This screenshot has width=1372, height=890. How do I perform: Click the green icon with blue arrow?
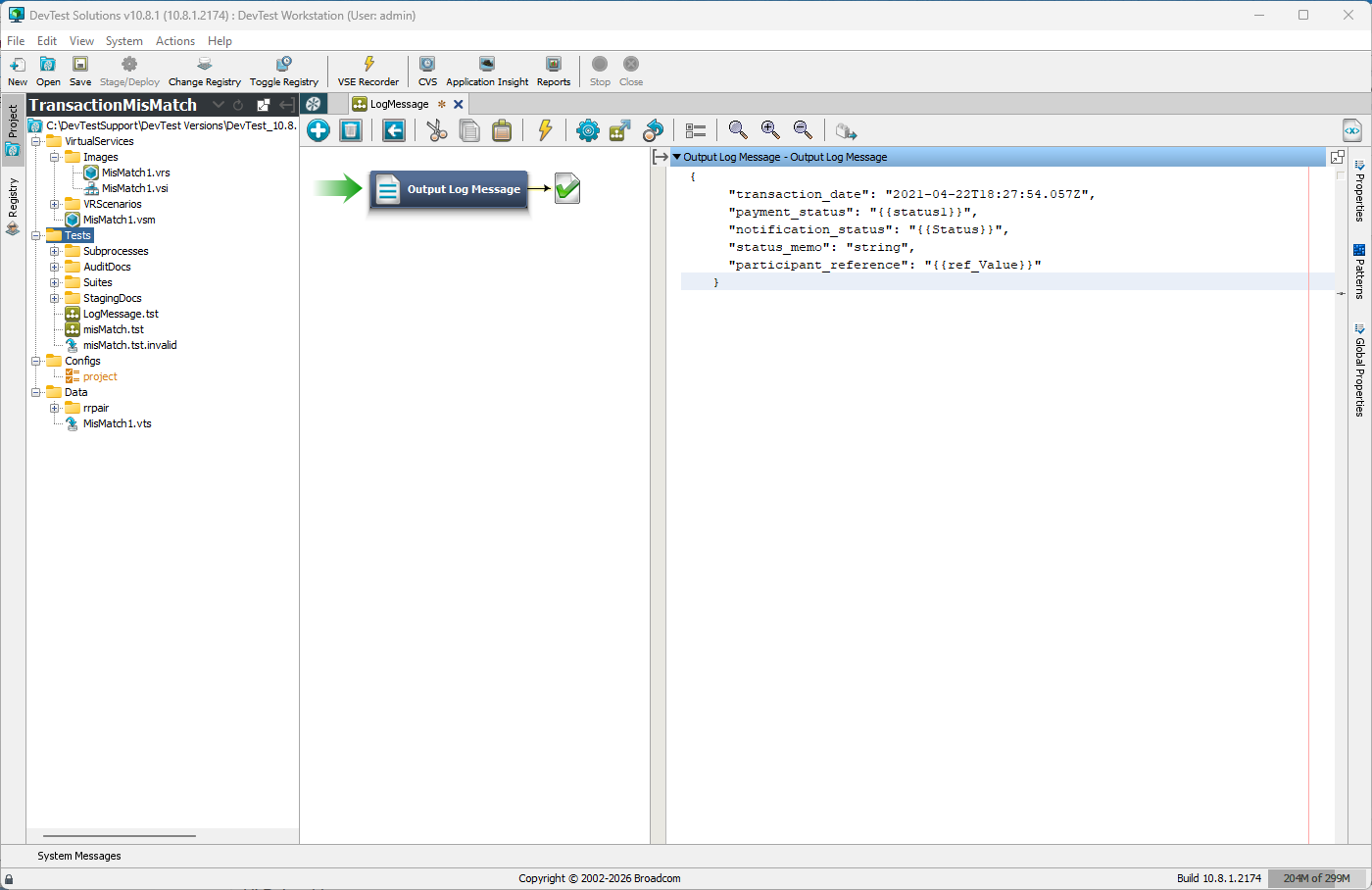620,130
